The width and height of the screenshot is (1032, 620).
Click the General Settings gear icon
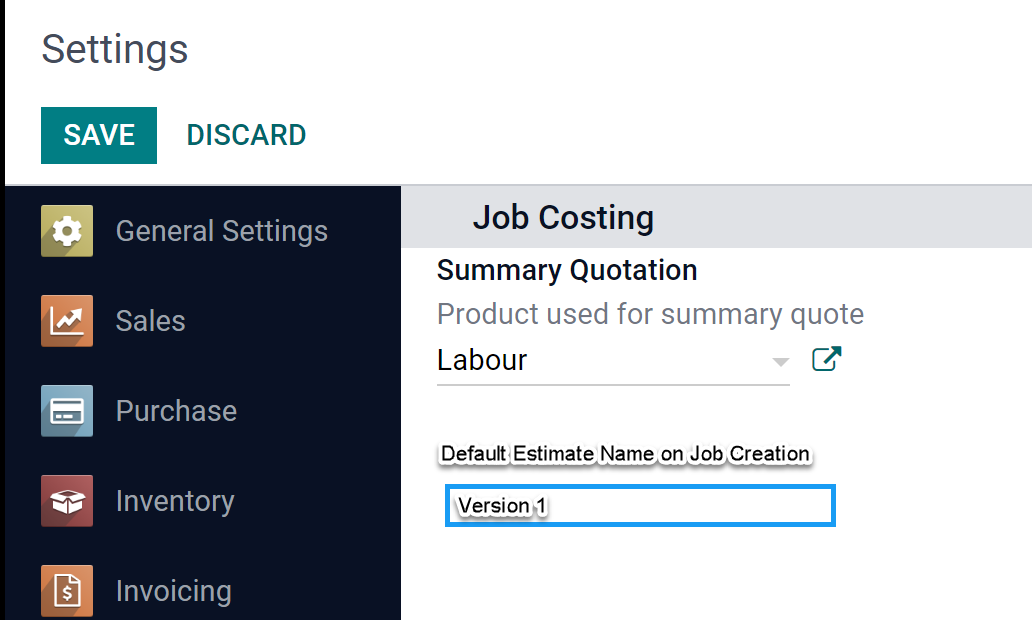(x=67, y=231)
